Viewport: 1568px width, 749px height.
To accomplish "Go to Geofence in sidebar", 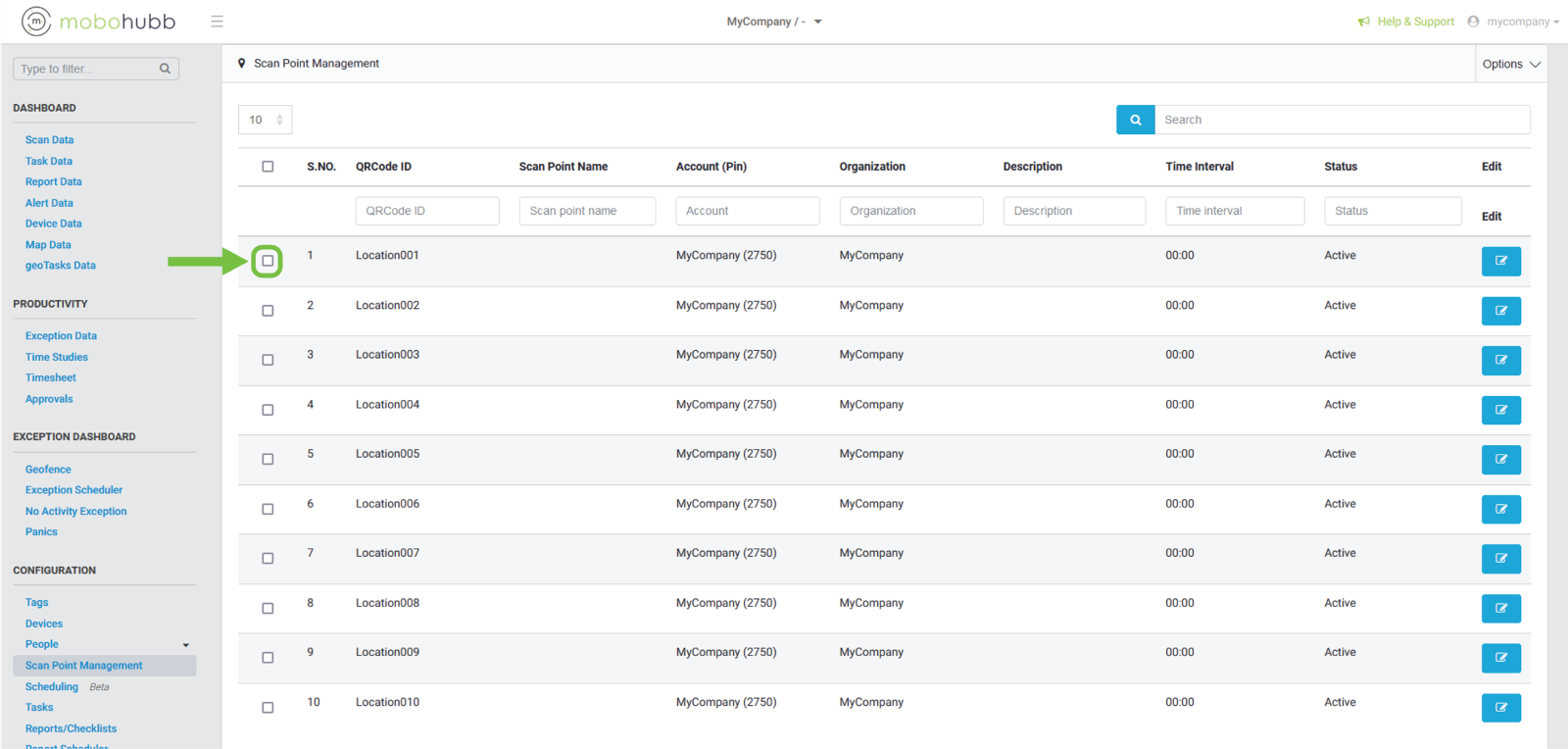I will 48,470.
